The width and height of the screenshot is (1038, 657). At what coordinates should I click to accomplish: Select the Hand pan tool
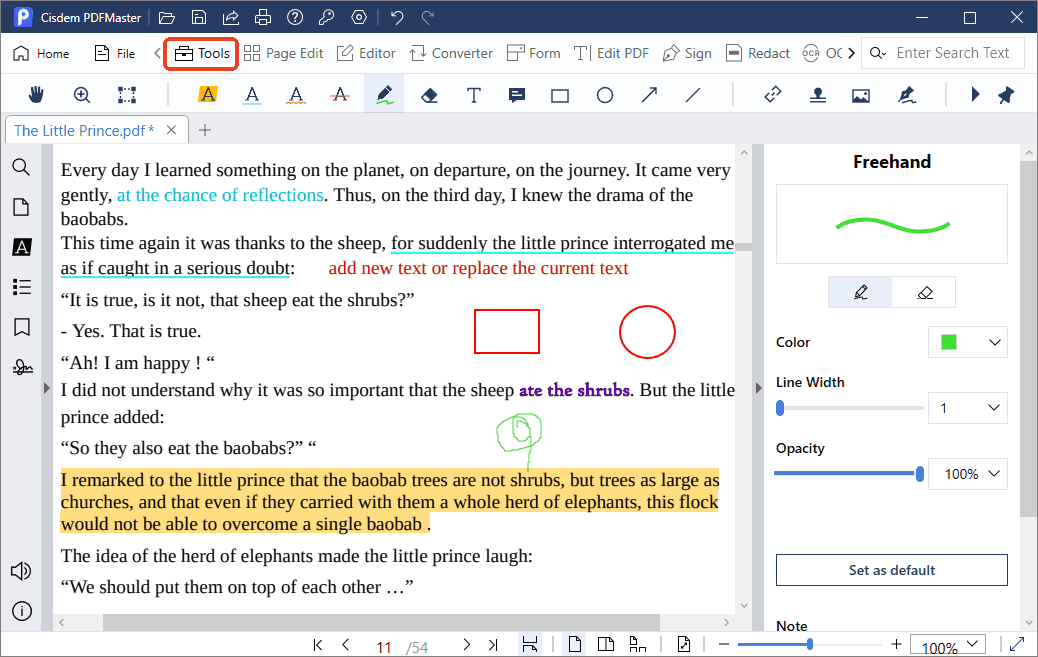(x=36, y=95)
